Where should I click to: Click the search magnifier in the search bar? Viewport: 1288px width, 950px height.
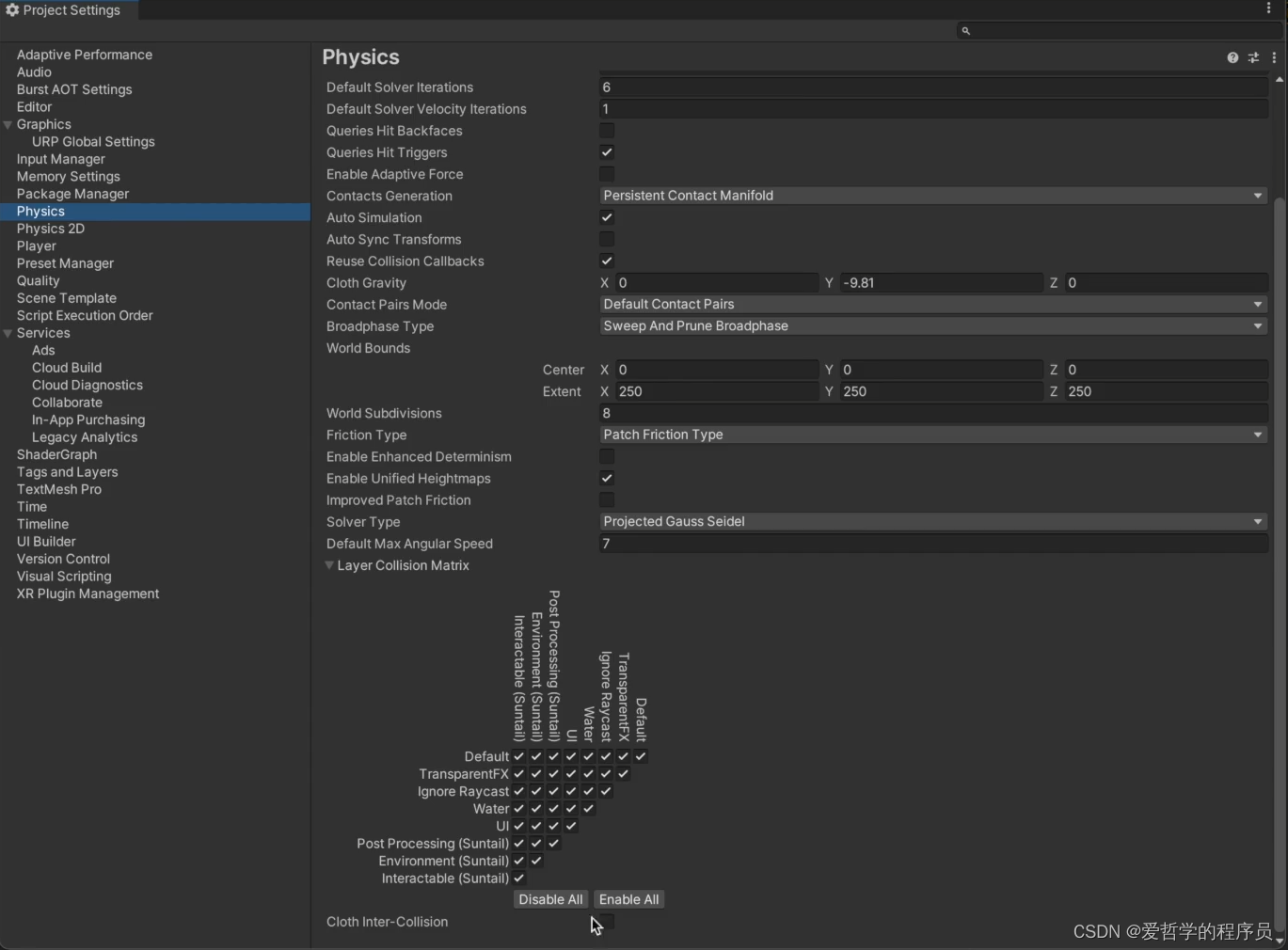[x=966, y=30]
